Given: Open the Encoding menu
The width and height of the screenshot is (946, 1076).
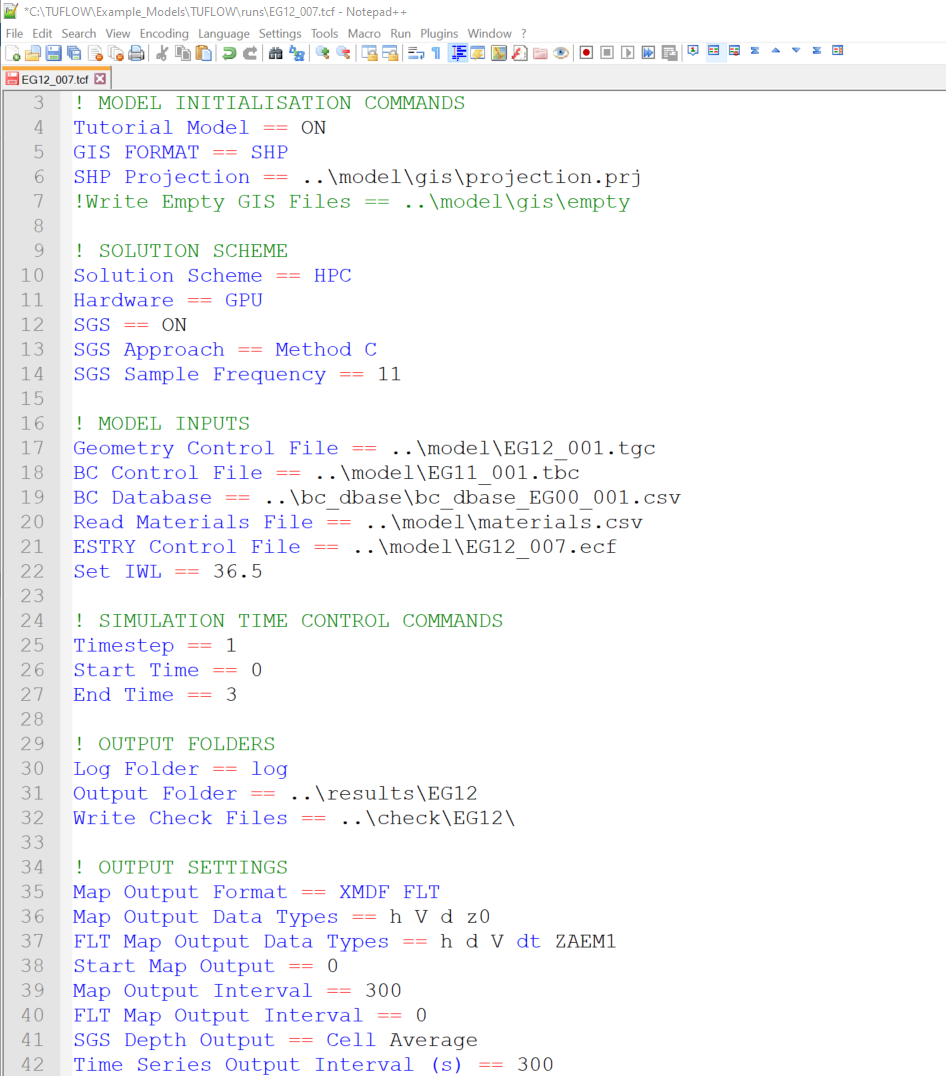Looking at the screenshot, I should (164, 33).
